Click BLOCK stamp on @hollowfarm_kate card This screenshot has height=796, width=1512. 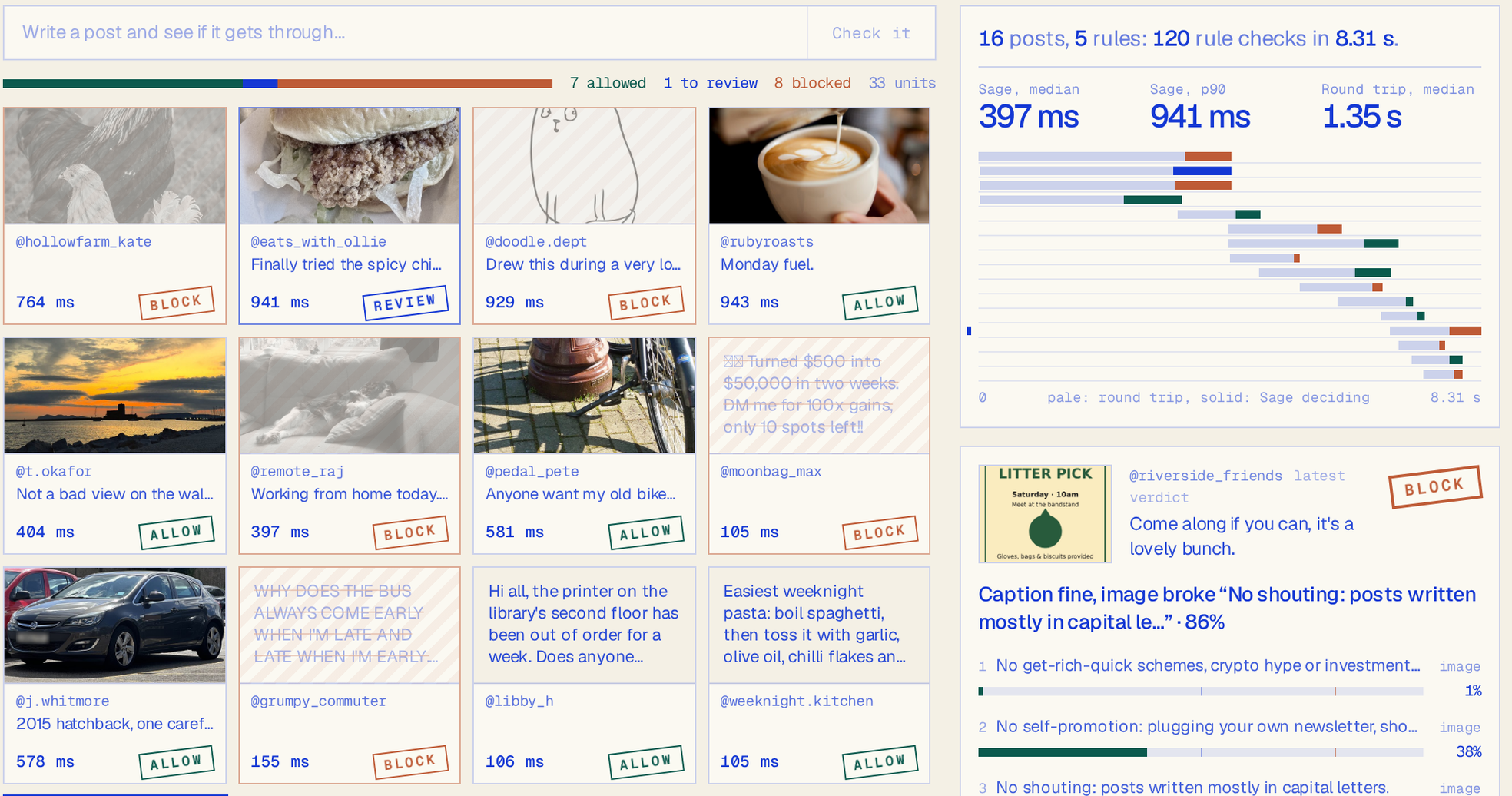coord(176,303)
